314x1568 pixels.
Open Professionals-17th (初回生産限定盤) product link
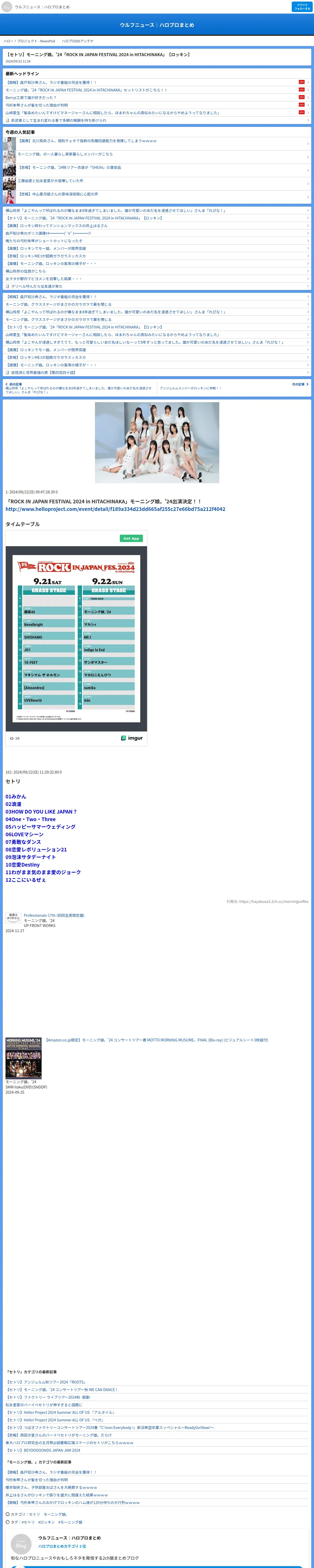tap(54, 915)
